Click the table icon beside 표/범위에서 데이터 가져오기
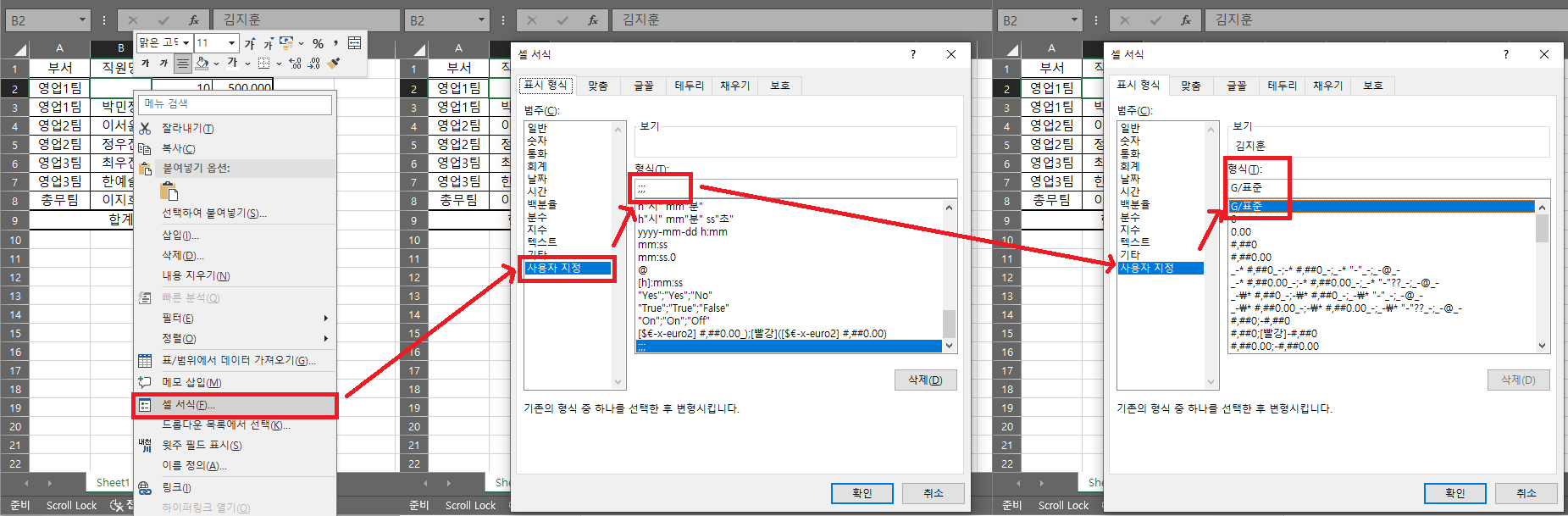 145,361
